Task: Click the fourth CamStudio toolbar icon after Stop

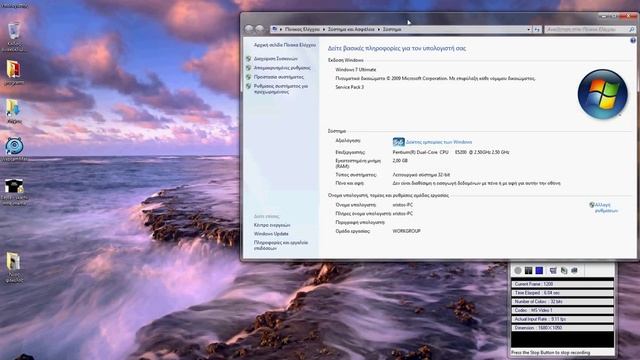Action: pos(553,270)
